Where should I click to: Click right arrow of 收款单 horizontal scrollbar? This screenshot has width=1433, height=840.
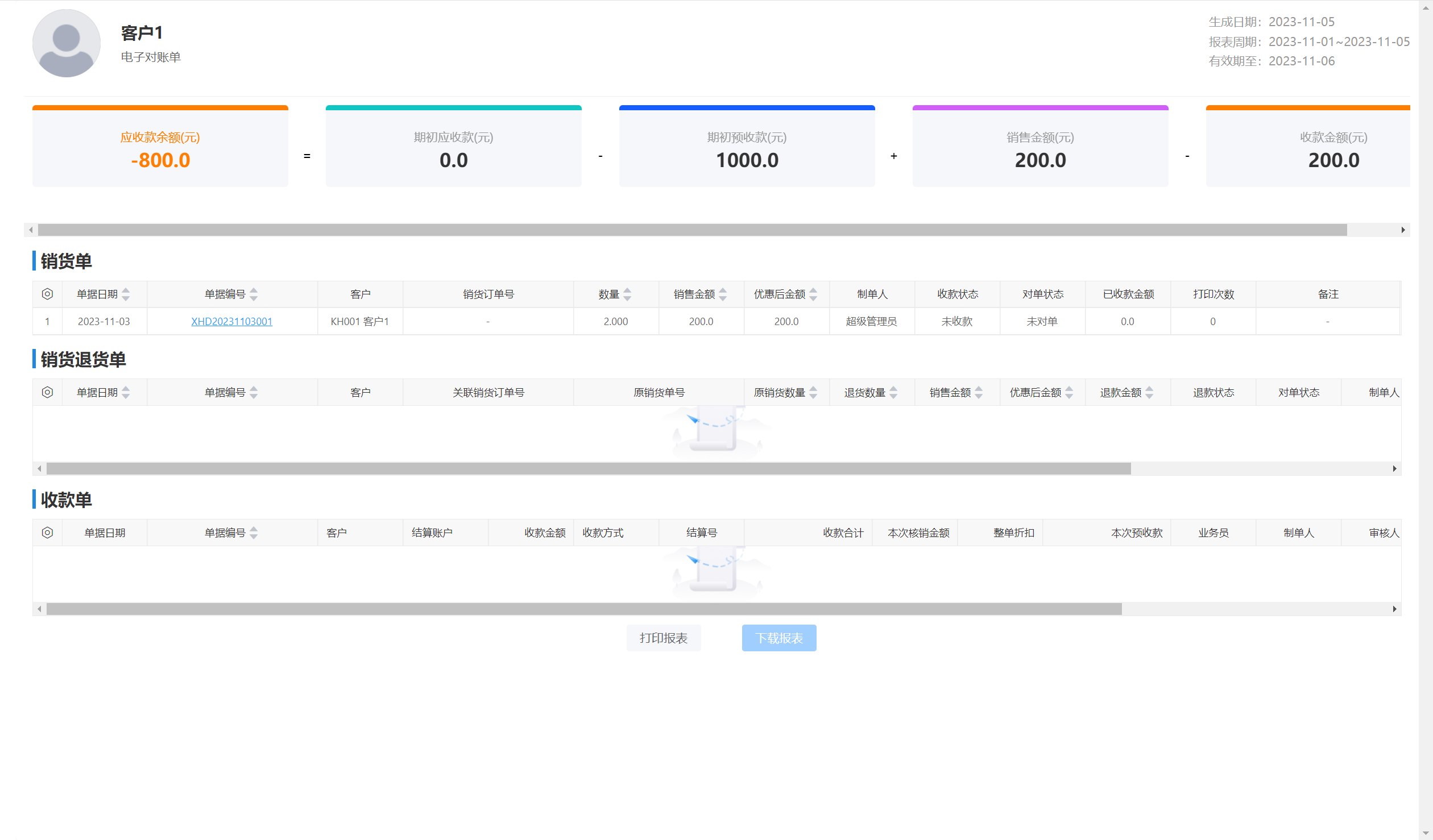click(x=1394, y=609)
